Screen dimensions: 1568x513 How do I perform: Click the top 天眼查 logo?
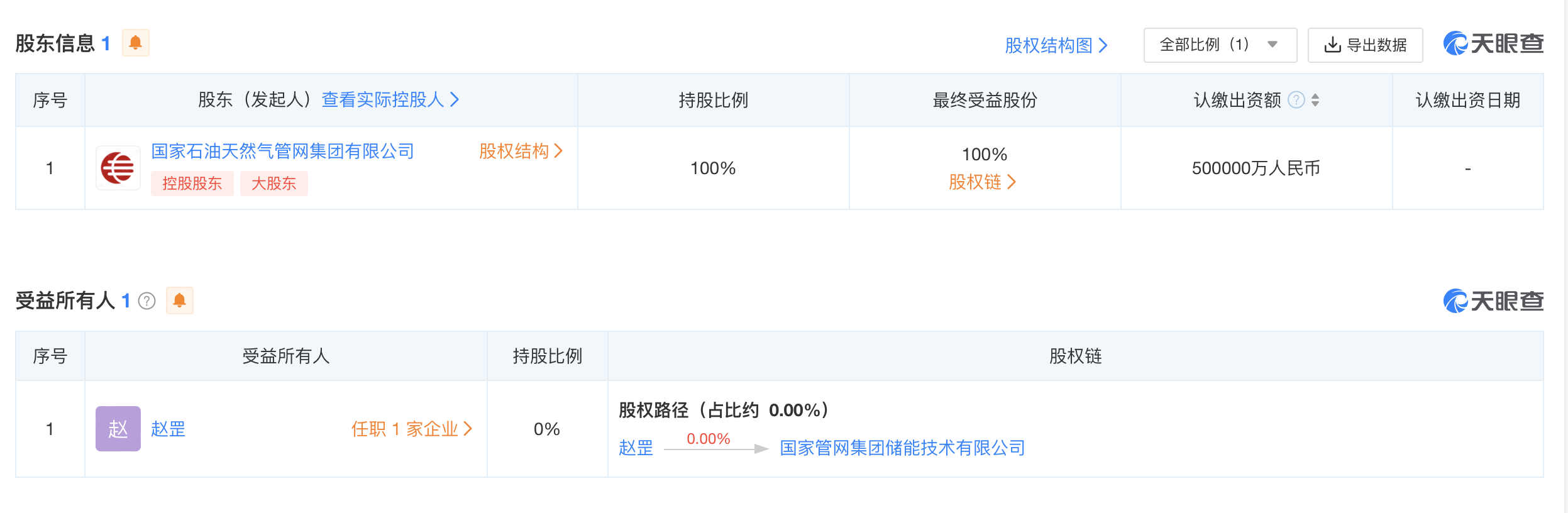[1493, 43]
